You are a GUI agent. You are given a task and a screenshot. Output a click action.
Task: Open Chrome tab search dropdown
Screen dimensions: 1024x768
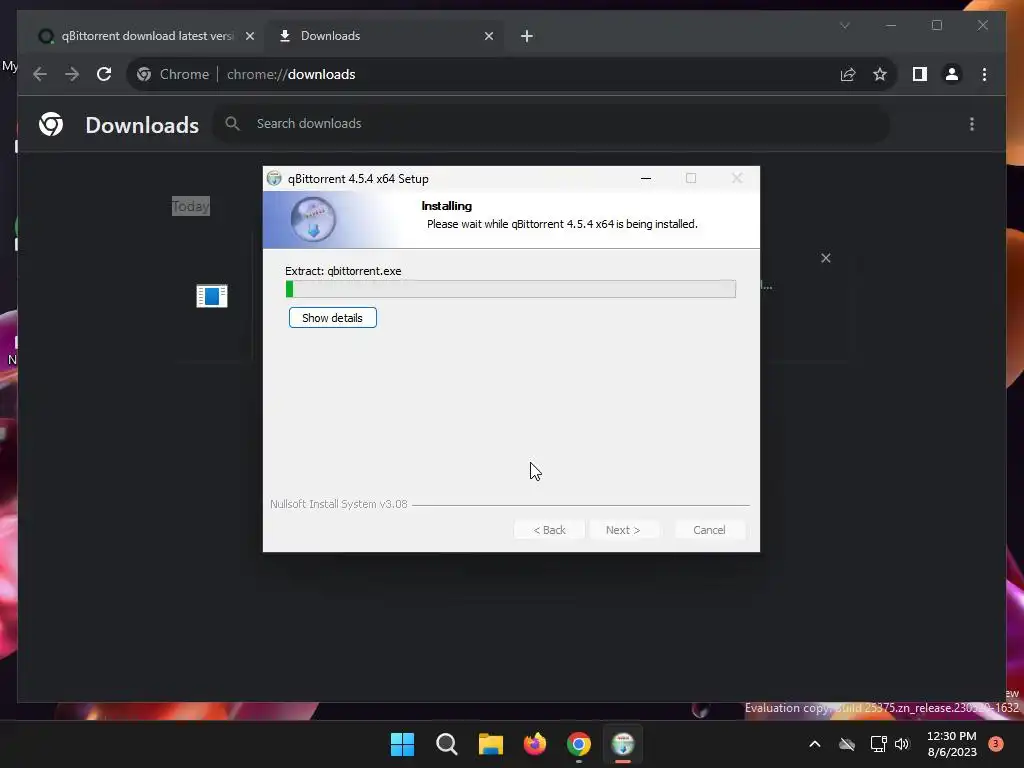[x=844, y=25]
